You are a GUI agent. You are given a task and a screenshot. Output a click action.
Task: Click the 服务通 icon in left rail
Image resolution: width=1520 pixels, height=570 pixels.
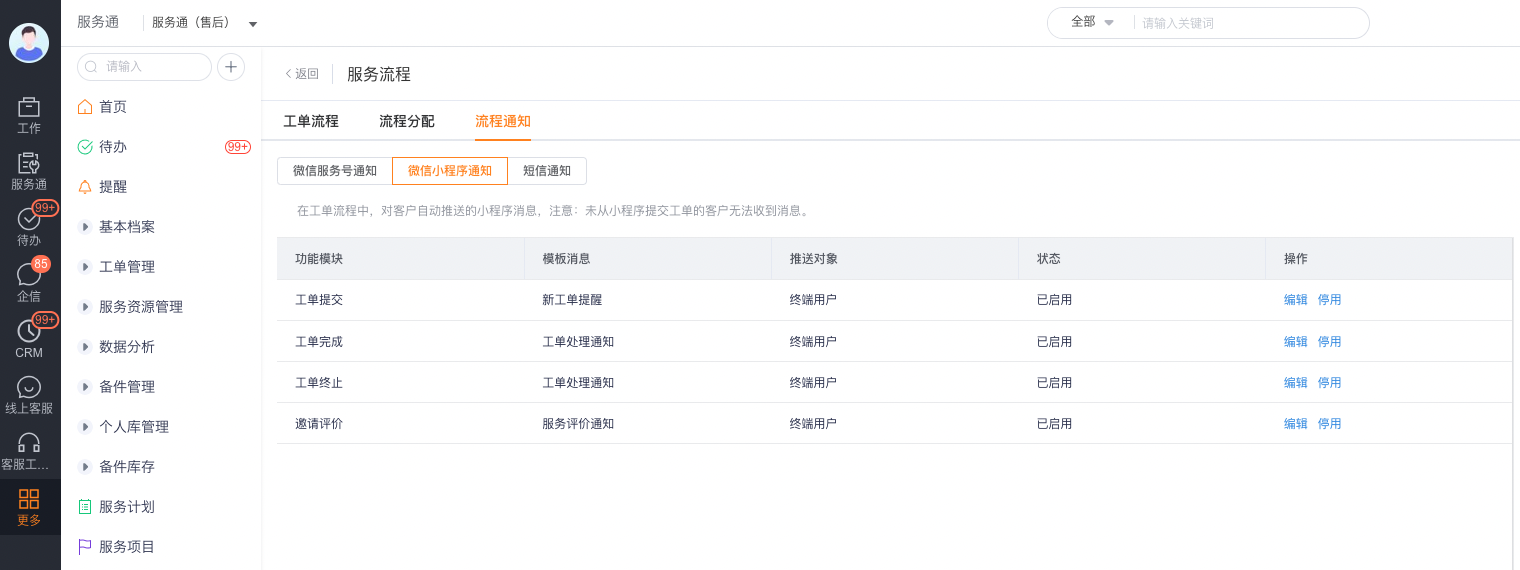pos(29,164)
